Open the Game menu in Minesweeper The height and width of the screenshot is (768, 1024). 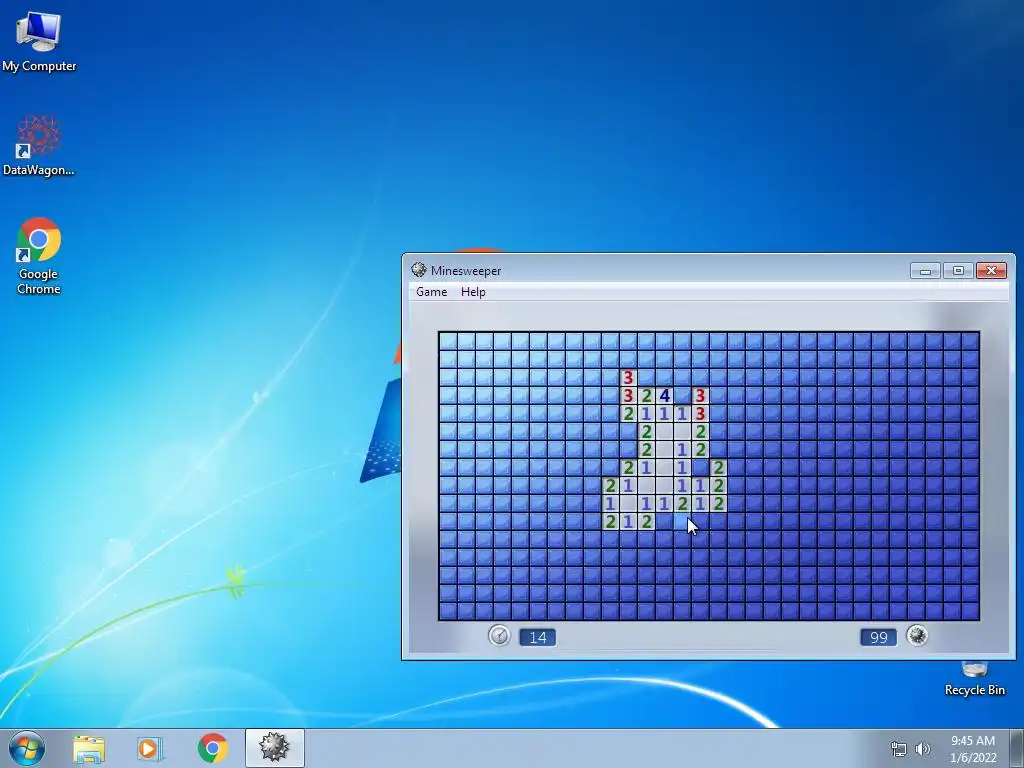[432, 292]
